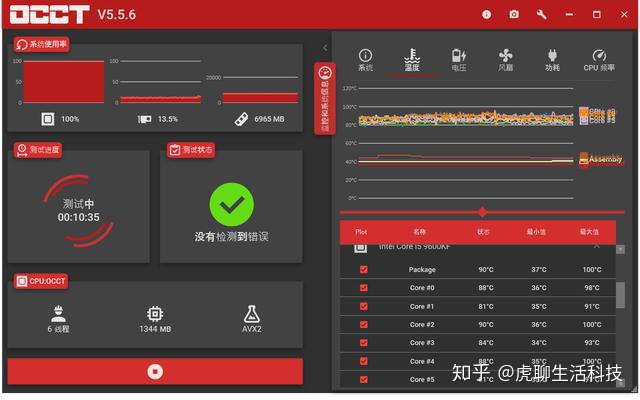Click the plug icon of the 功耗 tab
The image size is (640, 400).
pyautogui.click(x=552, y=55)
